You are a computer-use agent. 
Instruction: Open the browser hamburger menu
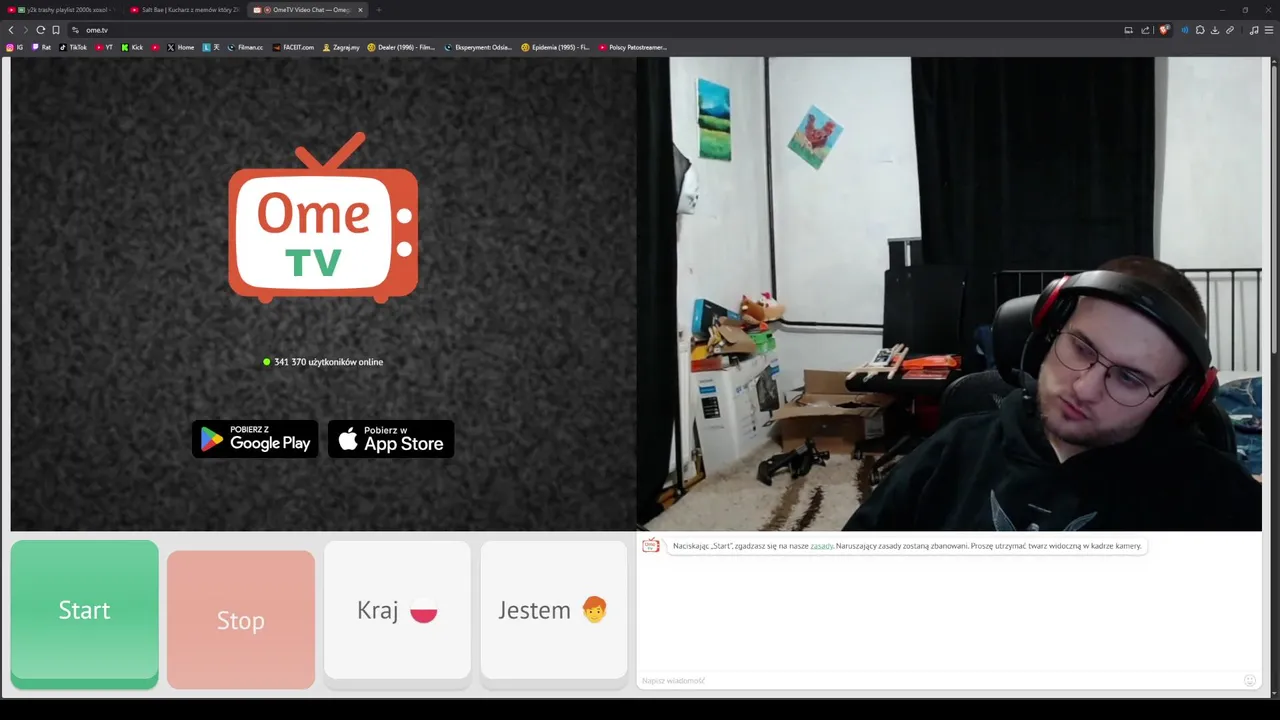pyautogui.click(x=1269, y=30)
